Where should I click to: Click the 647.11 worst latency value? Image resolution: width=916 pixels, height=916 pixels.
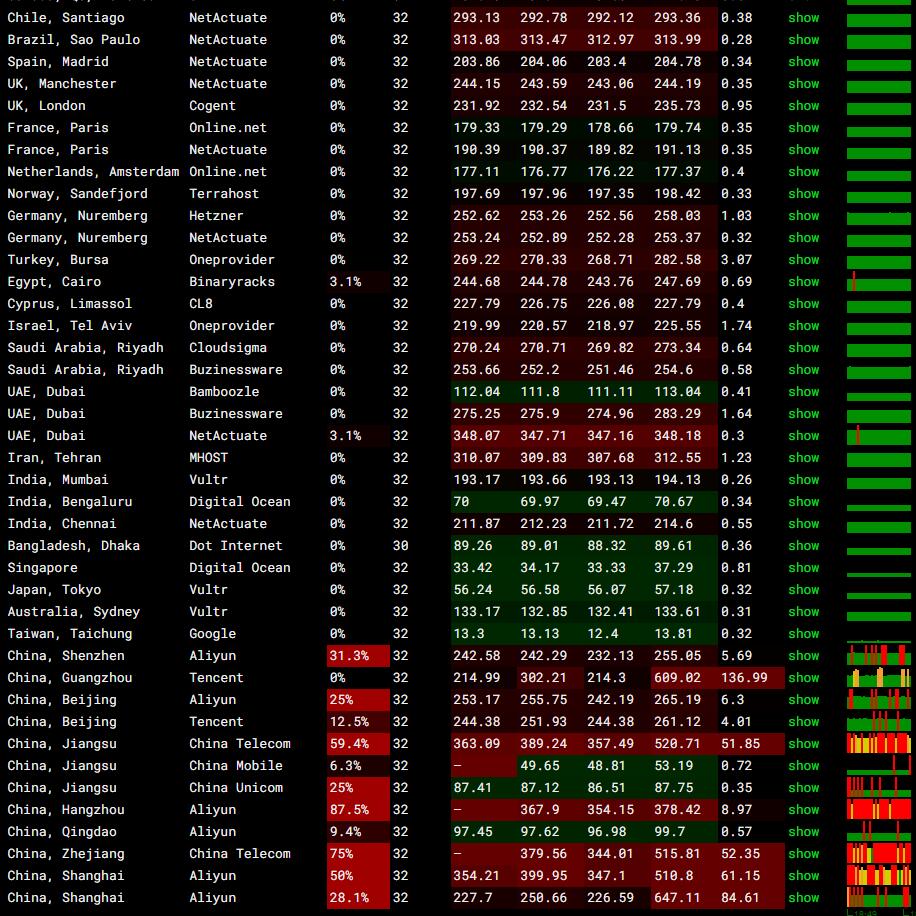click(x=677, y=897)
